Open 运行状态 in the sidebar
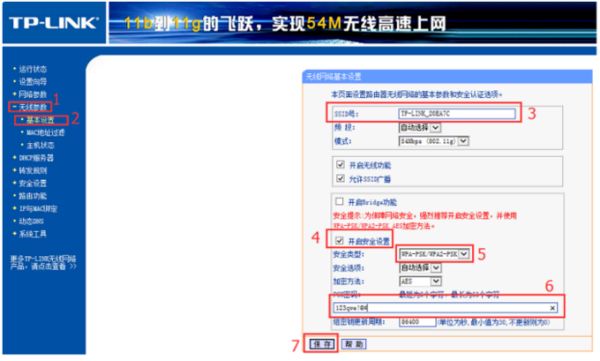Screen dimensions: 600x361 33,69
